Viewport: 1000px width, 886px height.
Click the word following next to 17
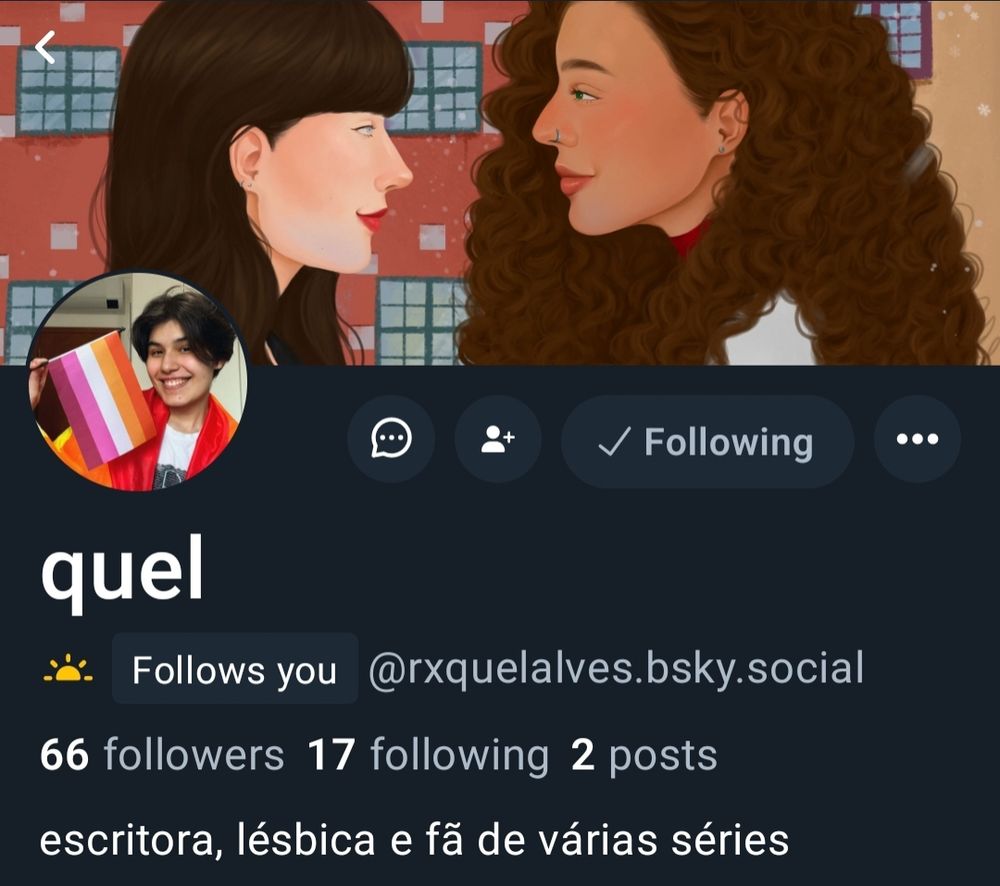(x=459, y=756)
